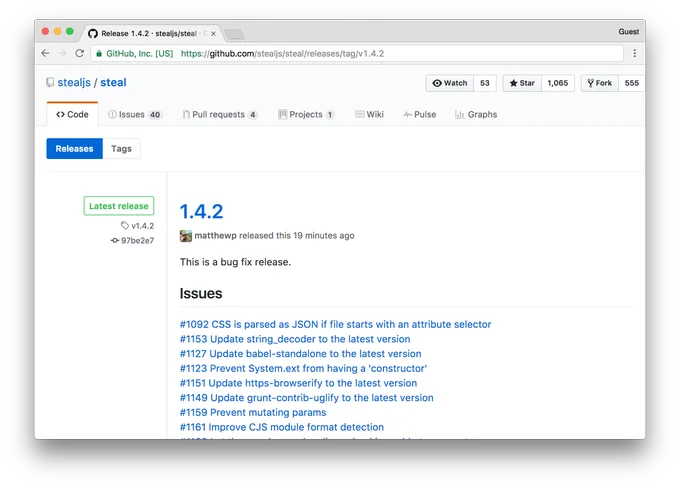Open Chrome three-dot menu

(x=634, y=53)
